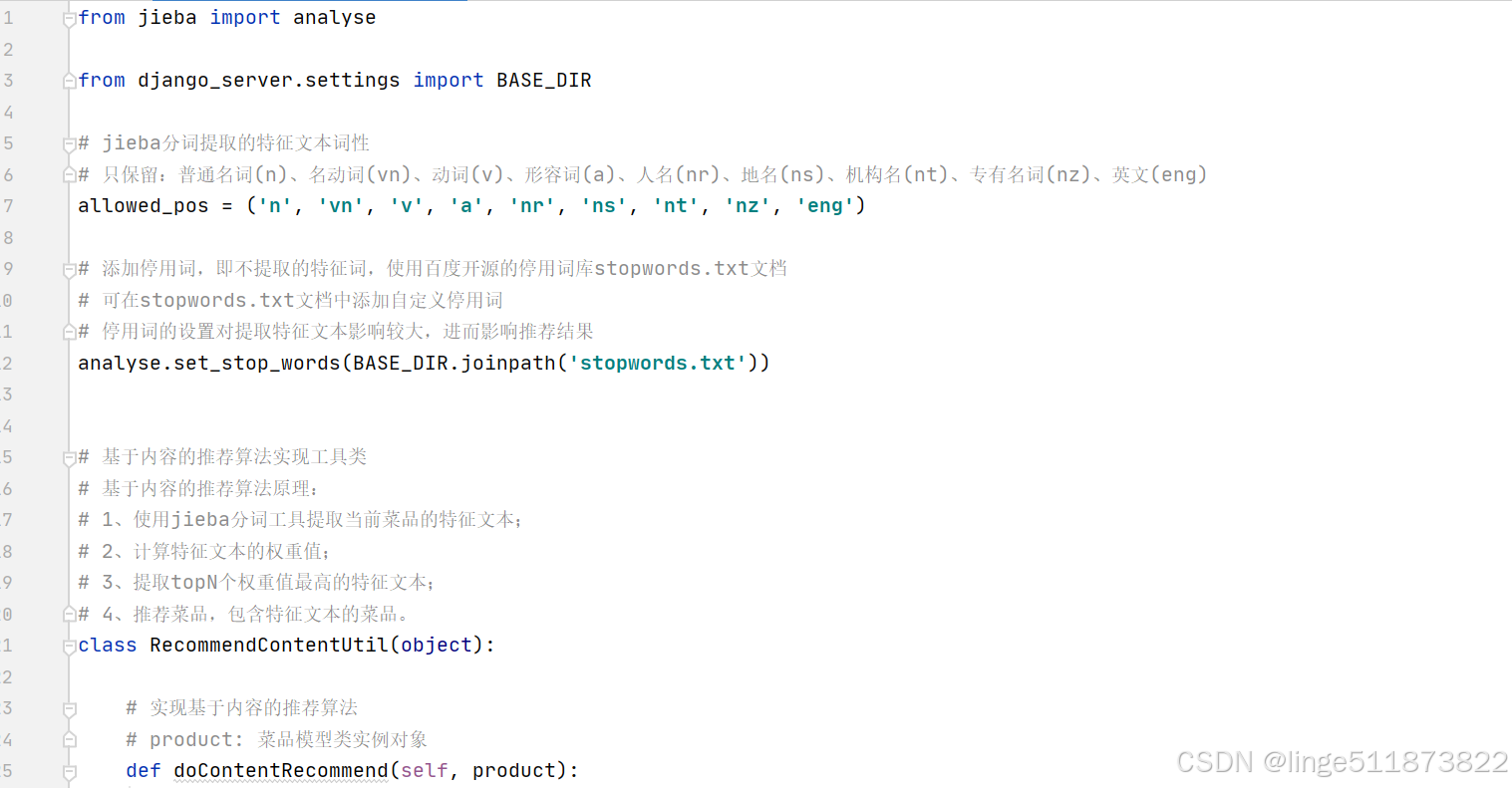Screen dimensions: 1512x788
Task: Collapse the comment block starting '# jieba分词提取的特征文本词性'
Action: pyautogui.click(x=70, y=143)
